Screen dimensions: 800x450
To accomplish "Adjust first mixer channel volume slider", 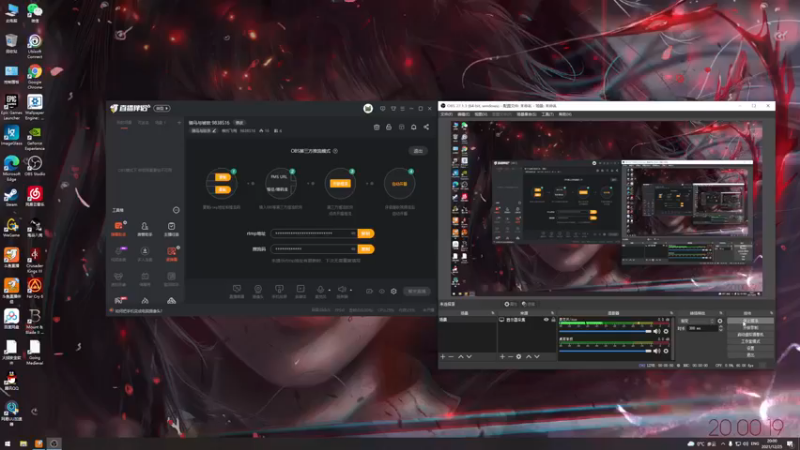I will [606, 332].
